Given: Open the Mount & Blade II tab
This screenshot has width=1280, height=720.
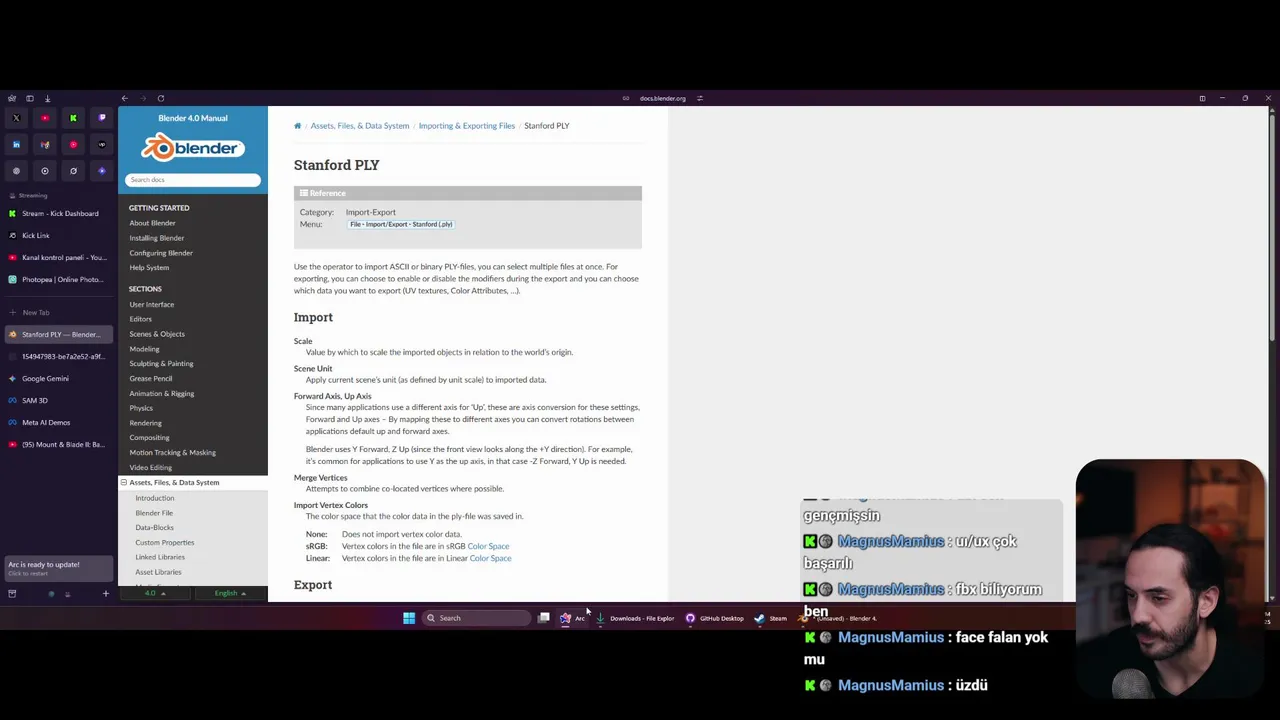Looking at the screenshot, I should tap(58, 444).
